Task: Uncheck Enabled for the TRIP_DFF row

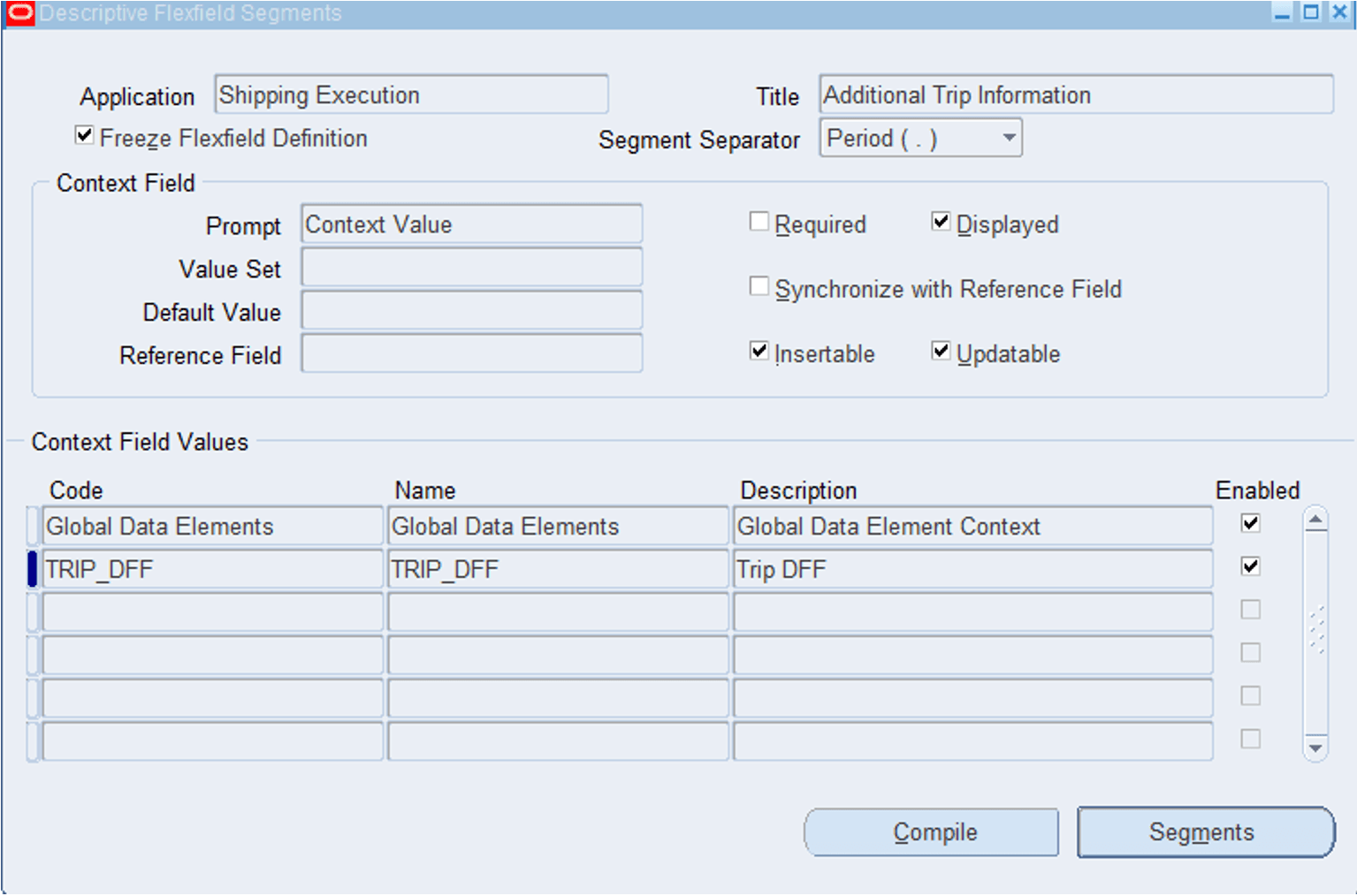Action: click(1250, 566)
